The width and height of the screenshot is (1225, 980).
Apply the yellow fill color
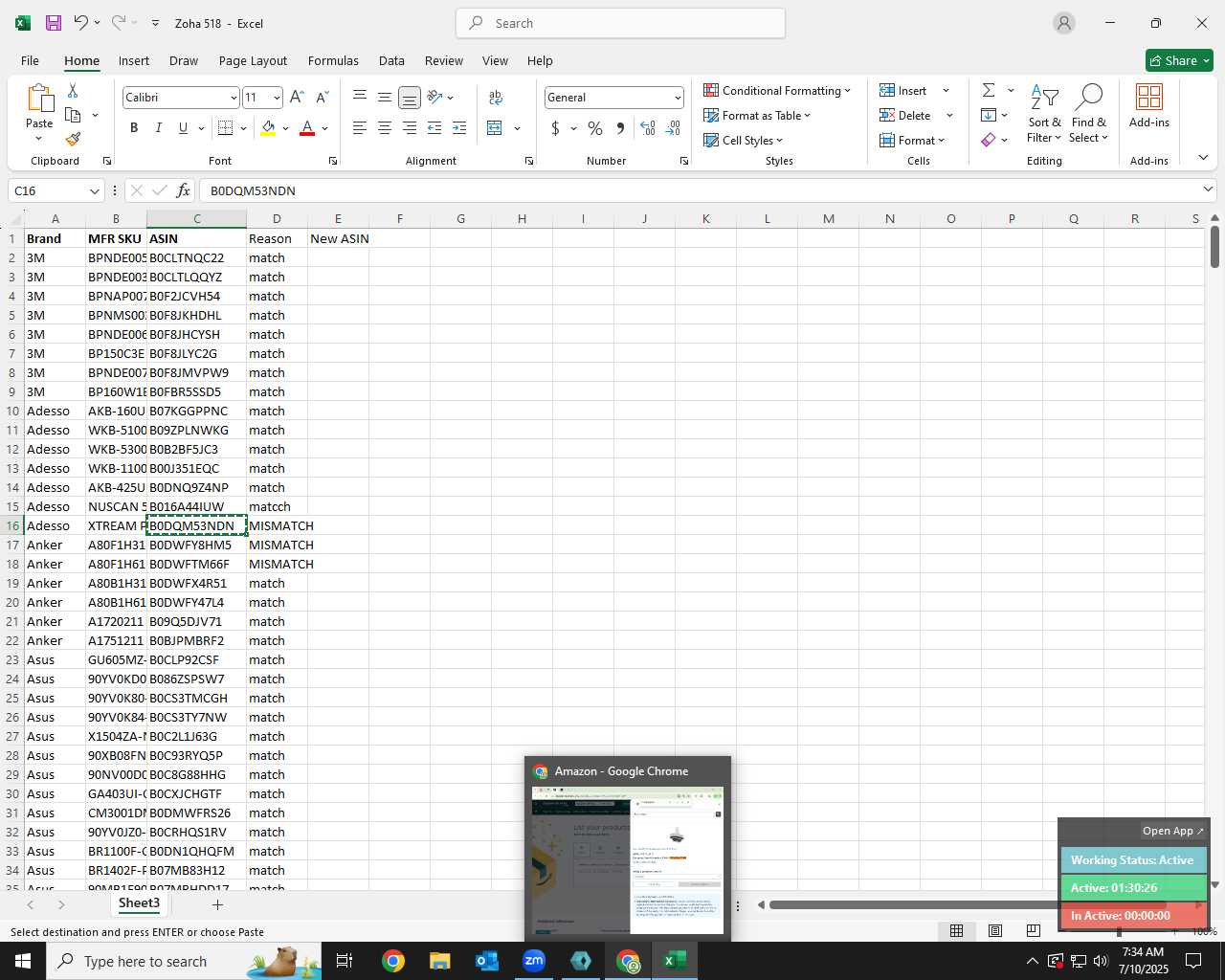coord(268,128)
